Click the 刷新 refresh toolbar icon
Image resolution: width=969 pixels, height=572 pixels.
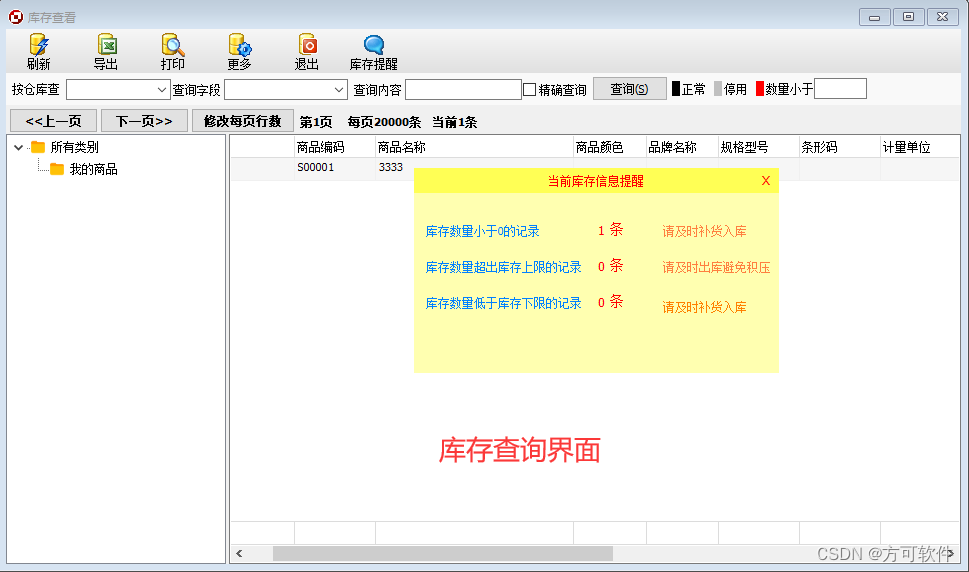(38, 44)
